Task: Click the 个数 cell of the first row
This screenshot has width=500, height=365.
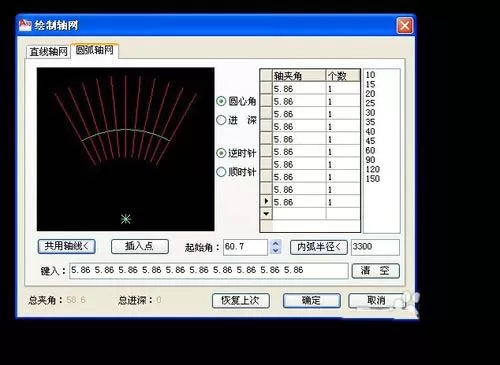Action: pos(343,89)
